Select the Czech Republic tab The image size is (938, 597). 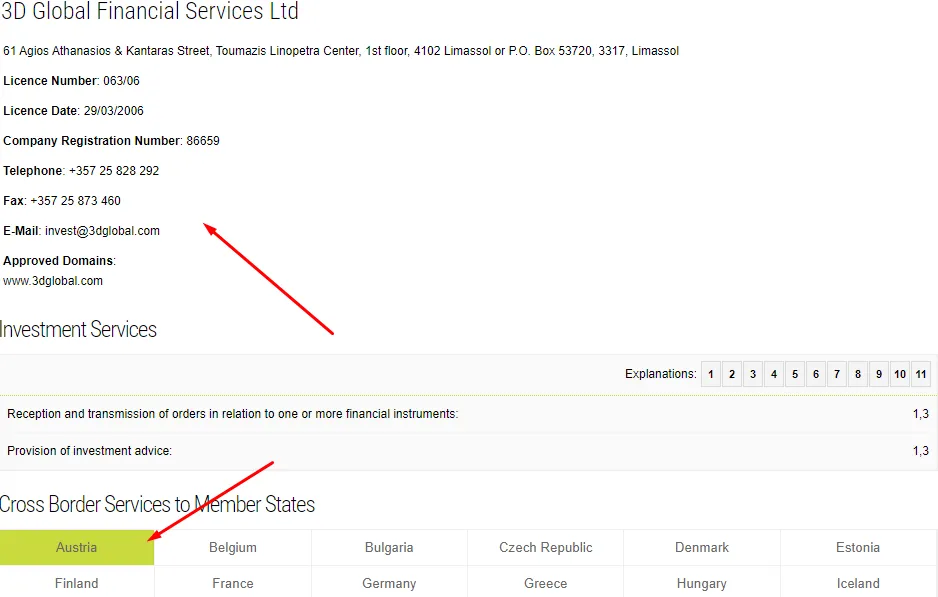546,547
